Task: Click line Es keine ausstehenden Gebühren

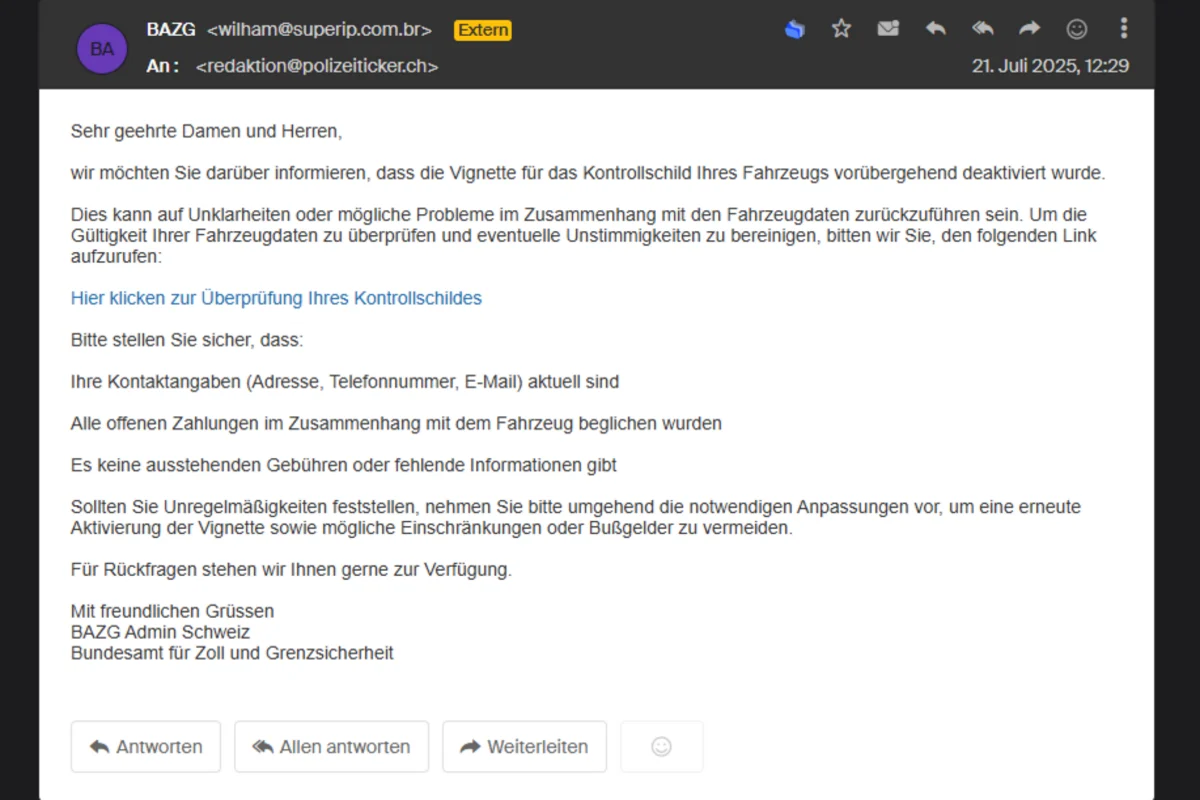Action: (x=343, y=465)
